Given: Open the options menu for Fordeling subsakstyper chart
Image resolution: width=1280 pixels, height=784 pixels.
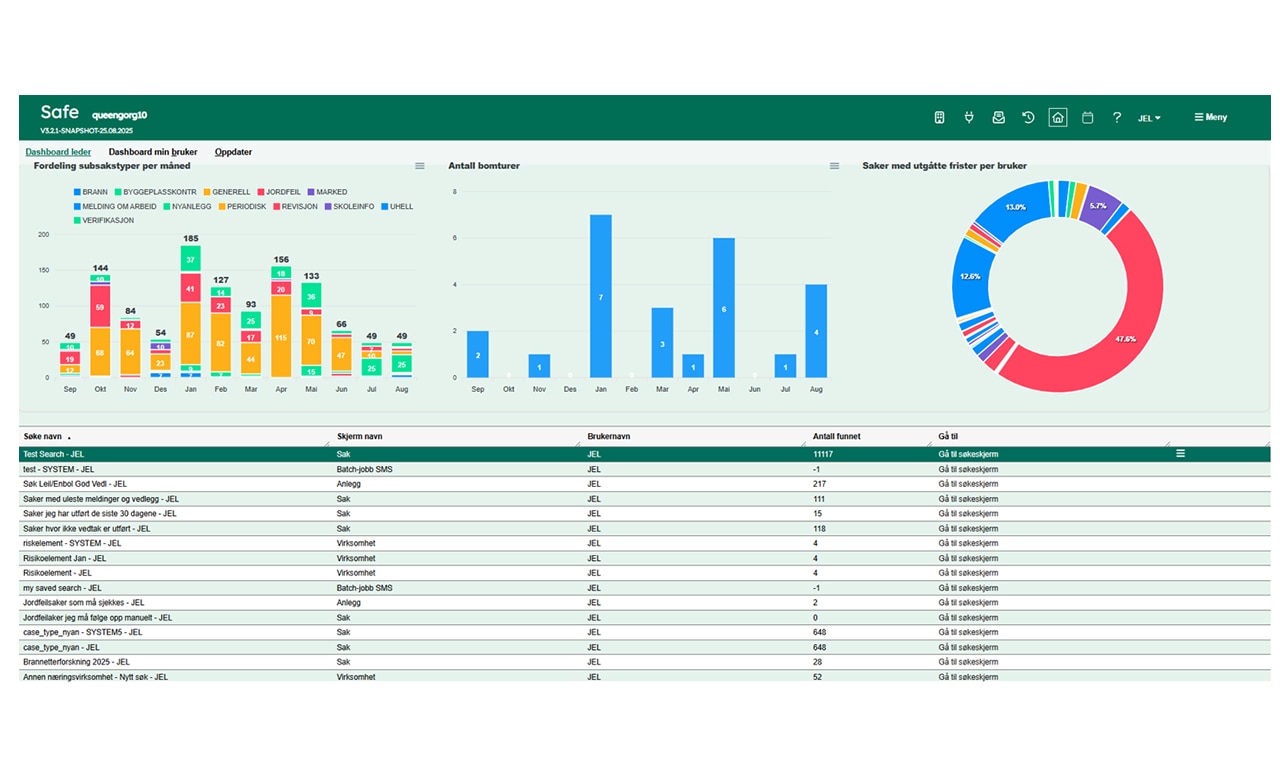Looking at the screenshot, I should pos(420,166).
